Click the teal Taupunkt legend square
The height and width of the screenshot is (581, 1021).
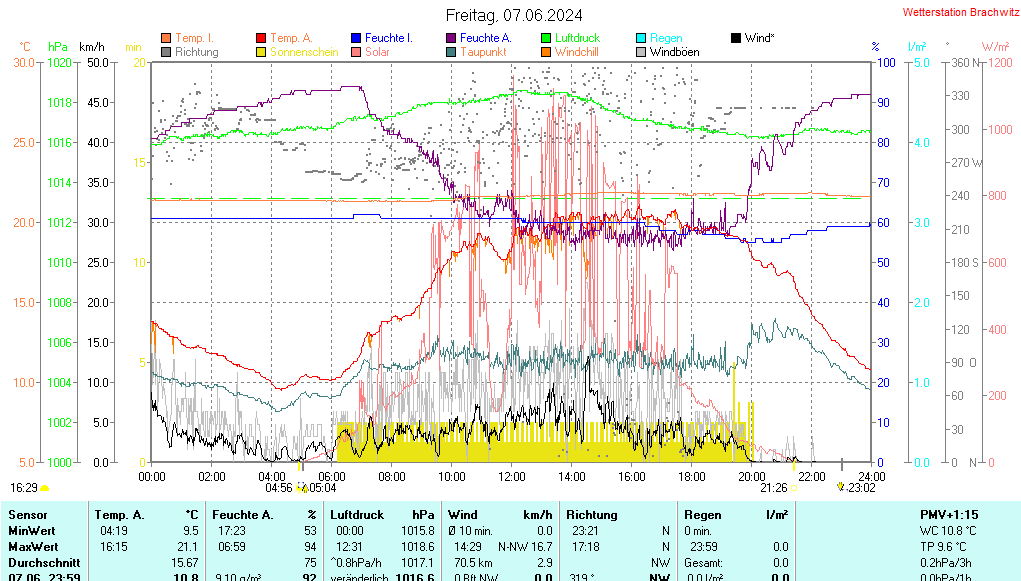coord(452,52)
